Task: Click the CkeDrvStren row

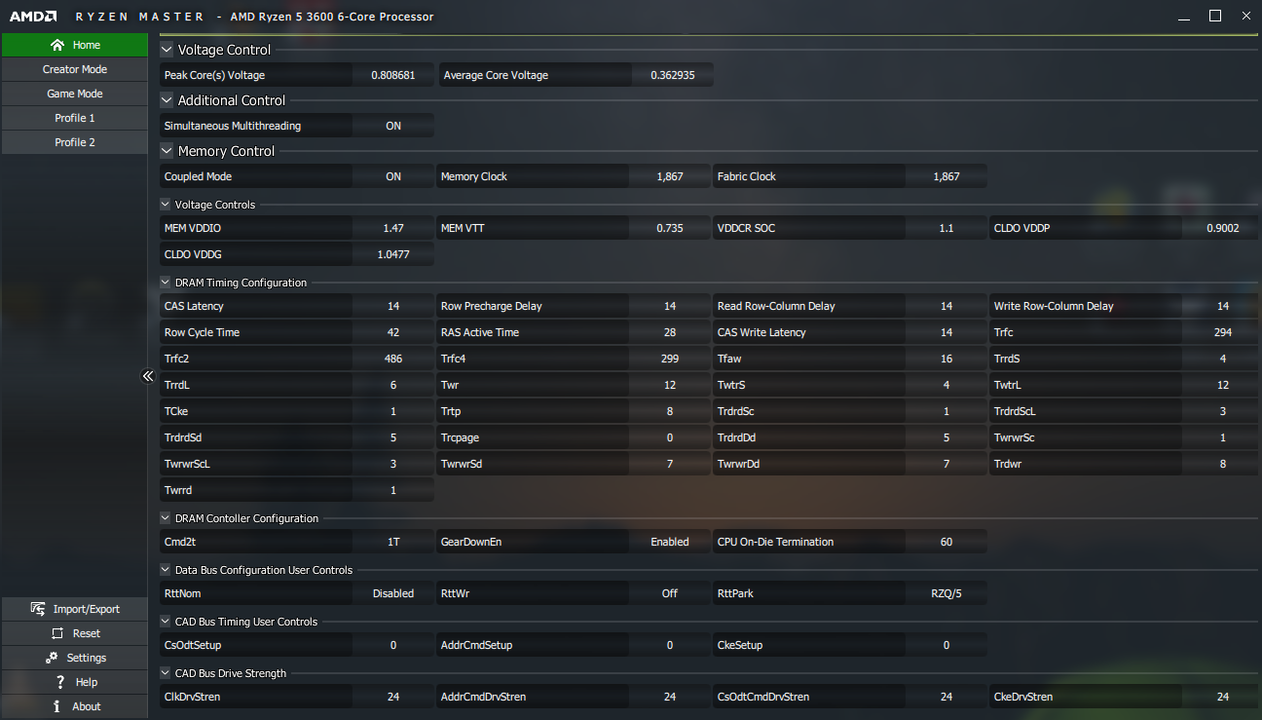Action: pos(1124,697)
